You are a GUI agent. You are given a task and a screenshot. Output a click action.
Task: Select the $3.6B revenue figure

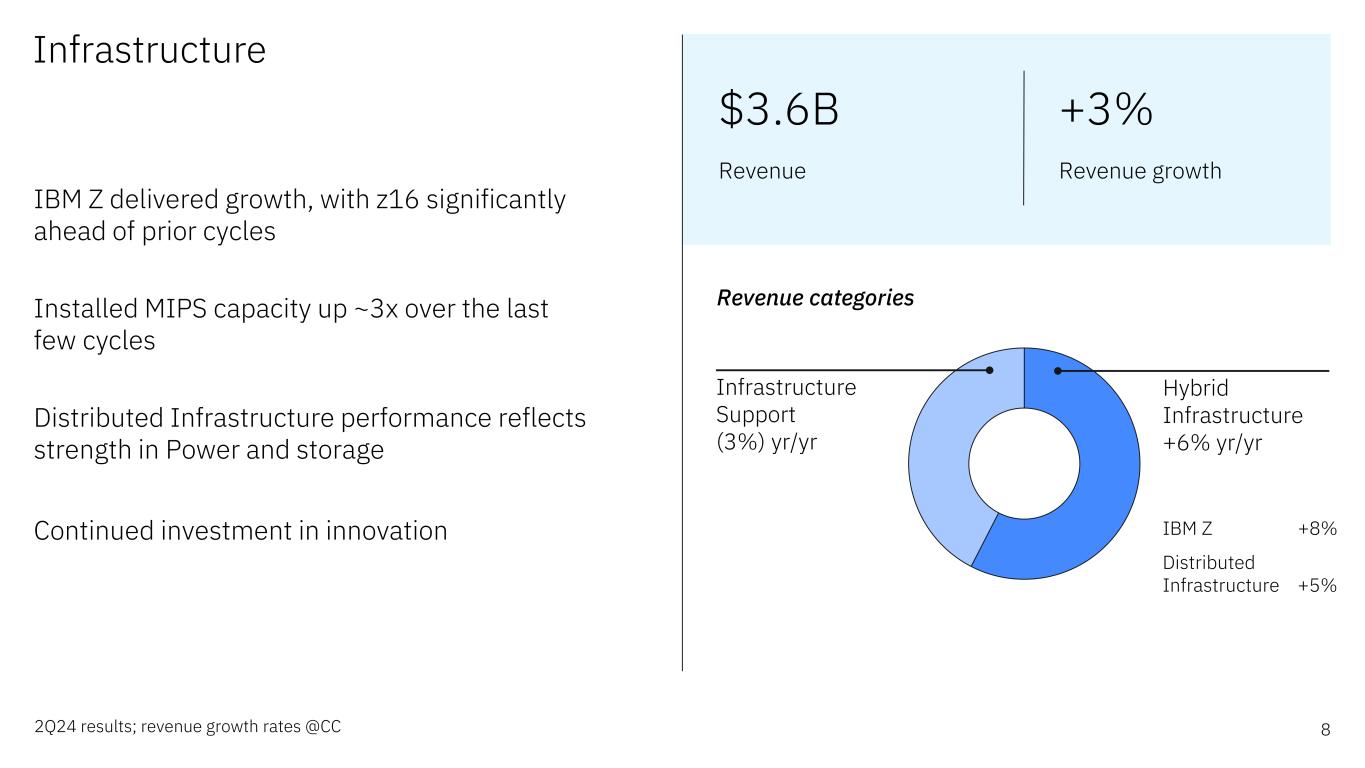tap(779, 111)
